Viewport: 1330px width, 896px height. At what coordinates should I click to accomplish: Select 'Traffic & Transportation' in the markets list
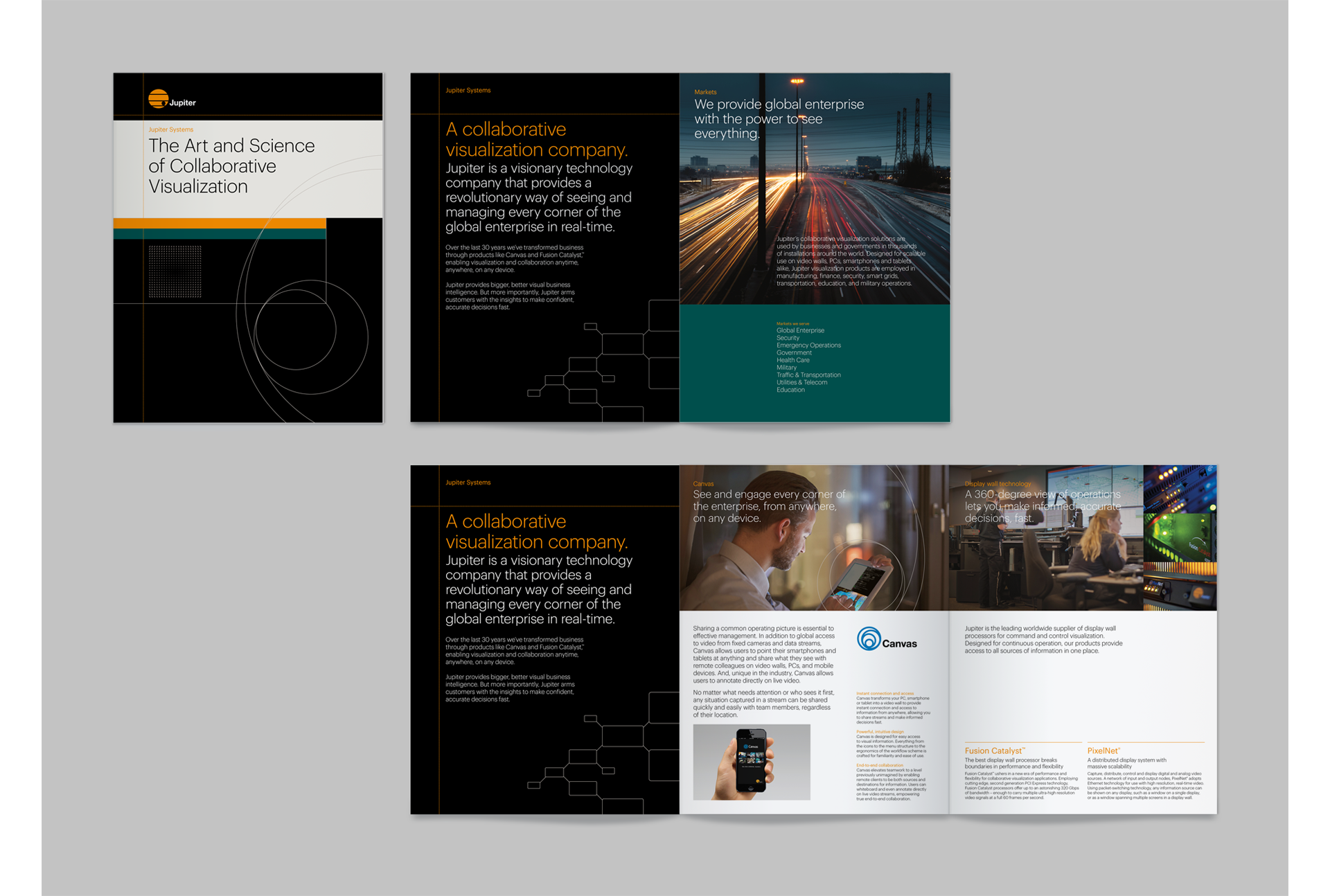pos(808,375)
